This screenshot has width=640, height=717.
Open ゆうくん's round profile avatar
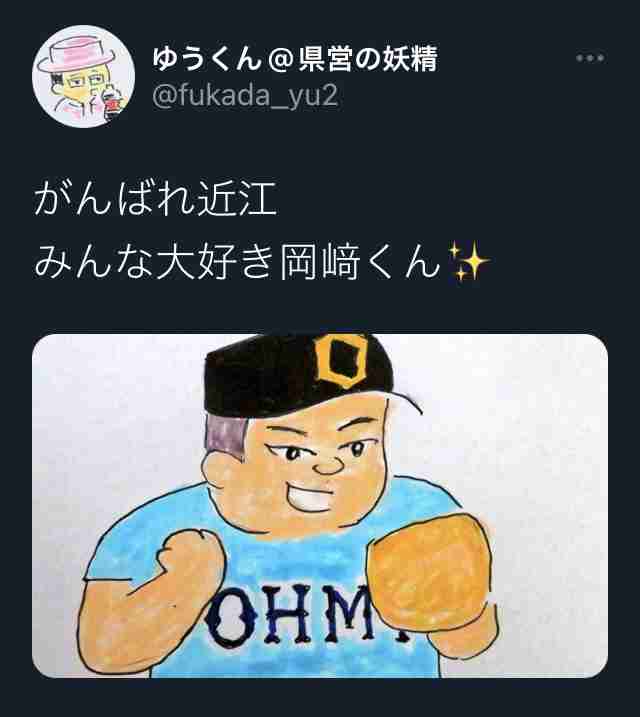(x=84, y=76)
